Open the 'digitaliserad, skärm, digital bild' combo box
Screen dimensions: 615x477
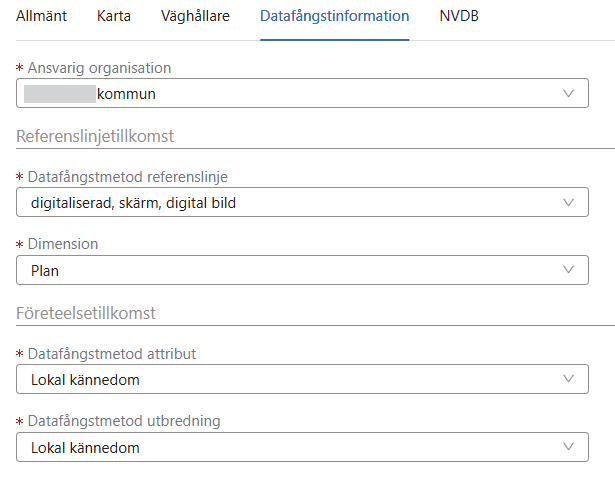tap(290, 203)
